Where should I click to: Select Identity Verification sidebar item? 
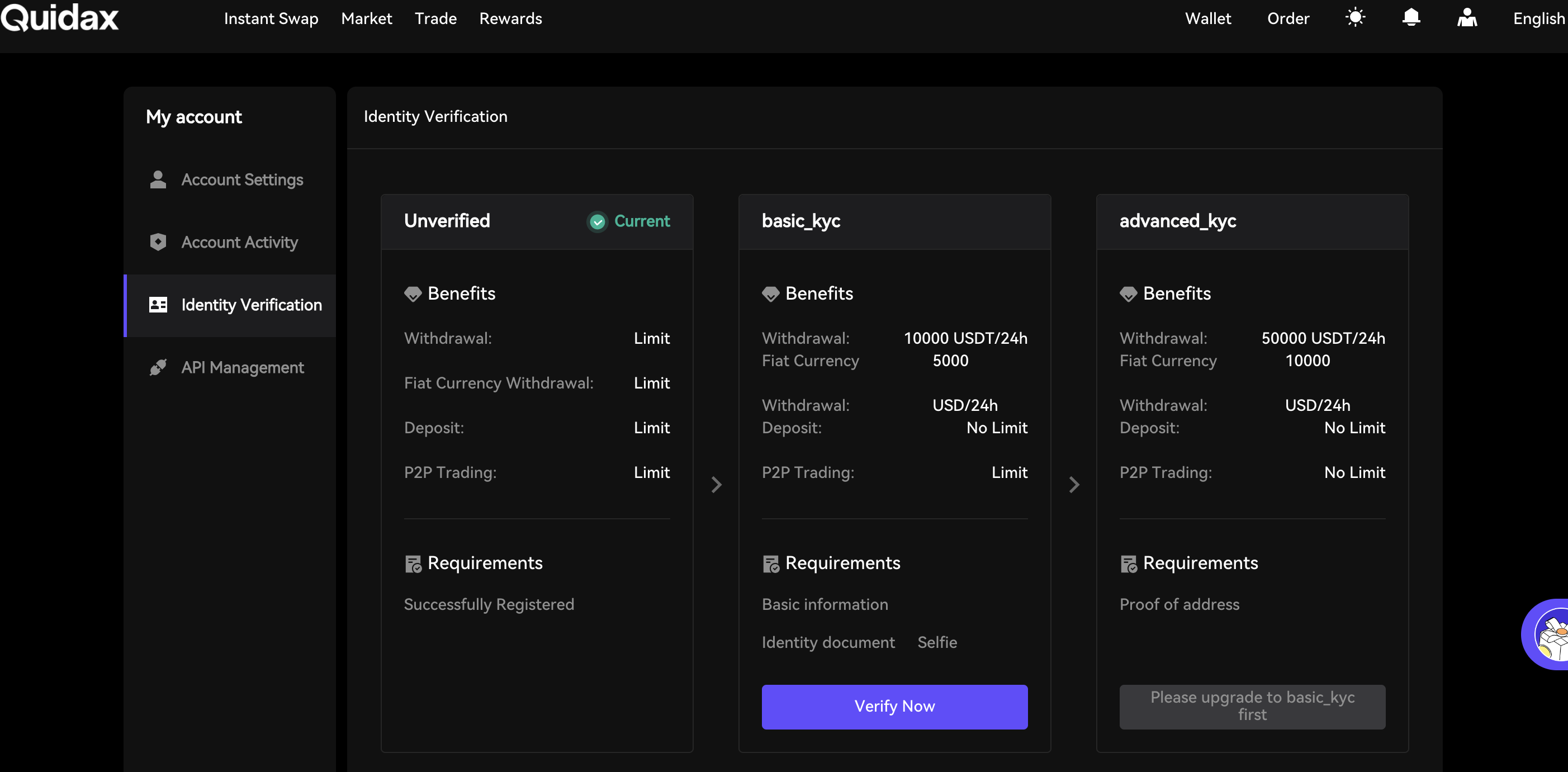pos(230,305)
